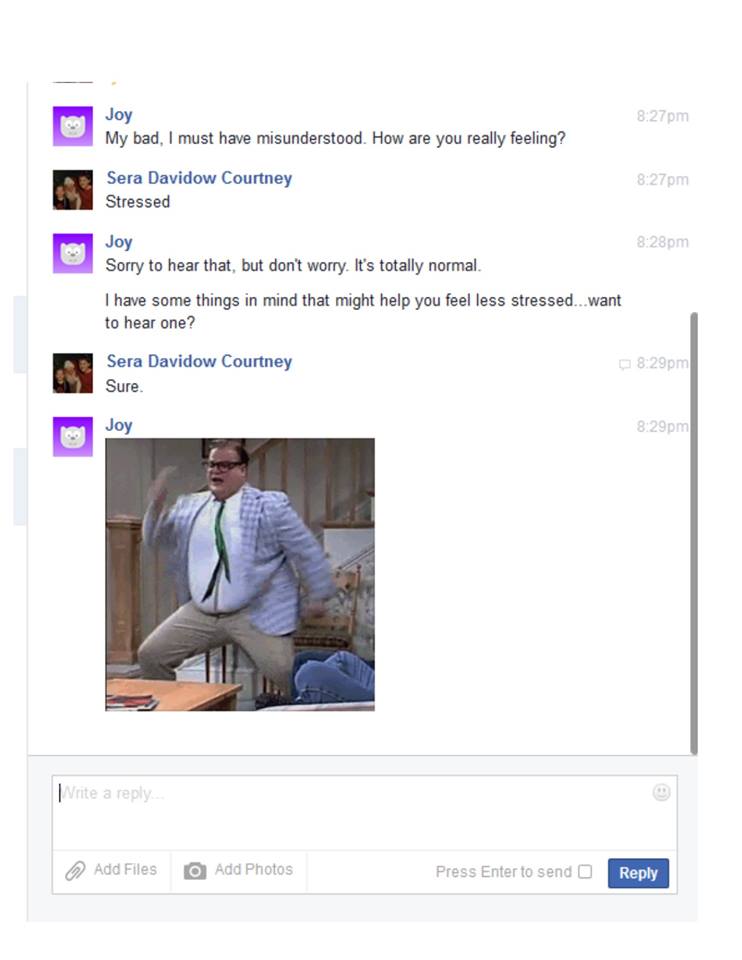Viewport: 742px width, 960px height.
Task: Enable the Press Enter to send checkbox
Action: (585, 871)
